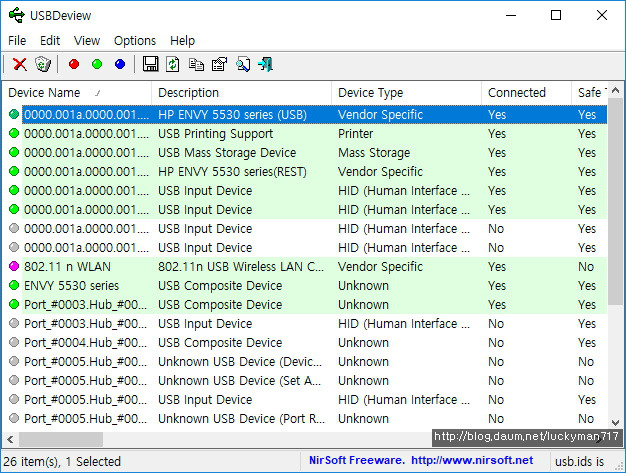This screenshot has width=626, height=473.
Task: Click the red circle disconnect device icon
Action: point(74,64)
